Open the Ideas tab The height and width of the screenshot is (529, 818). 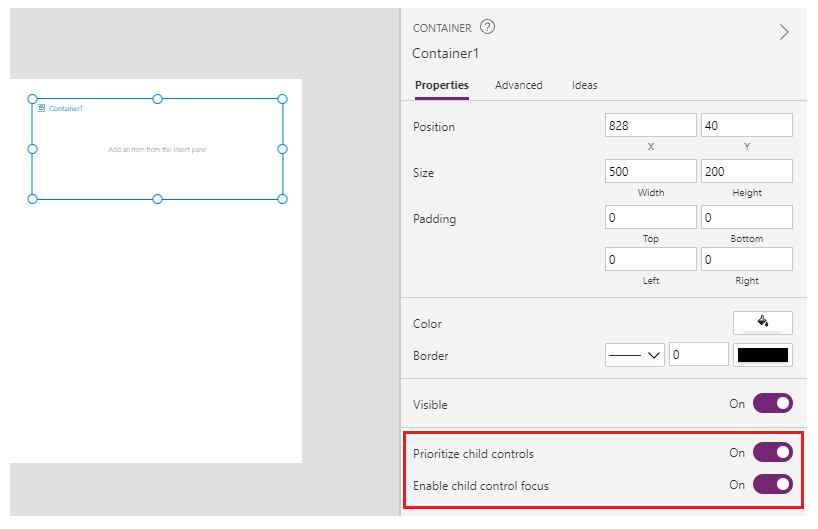pyautogui.click(x=584, y=85)
